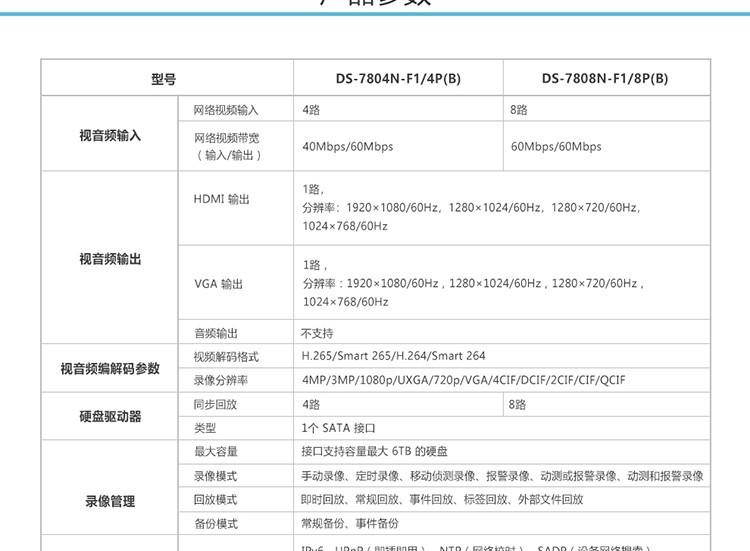Viewport: 750px width, 551px height.
Task: Select the 常规备份、事件备份 value
Action: (x=349, y=523)
